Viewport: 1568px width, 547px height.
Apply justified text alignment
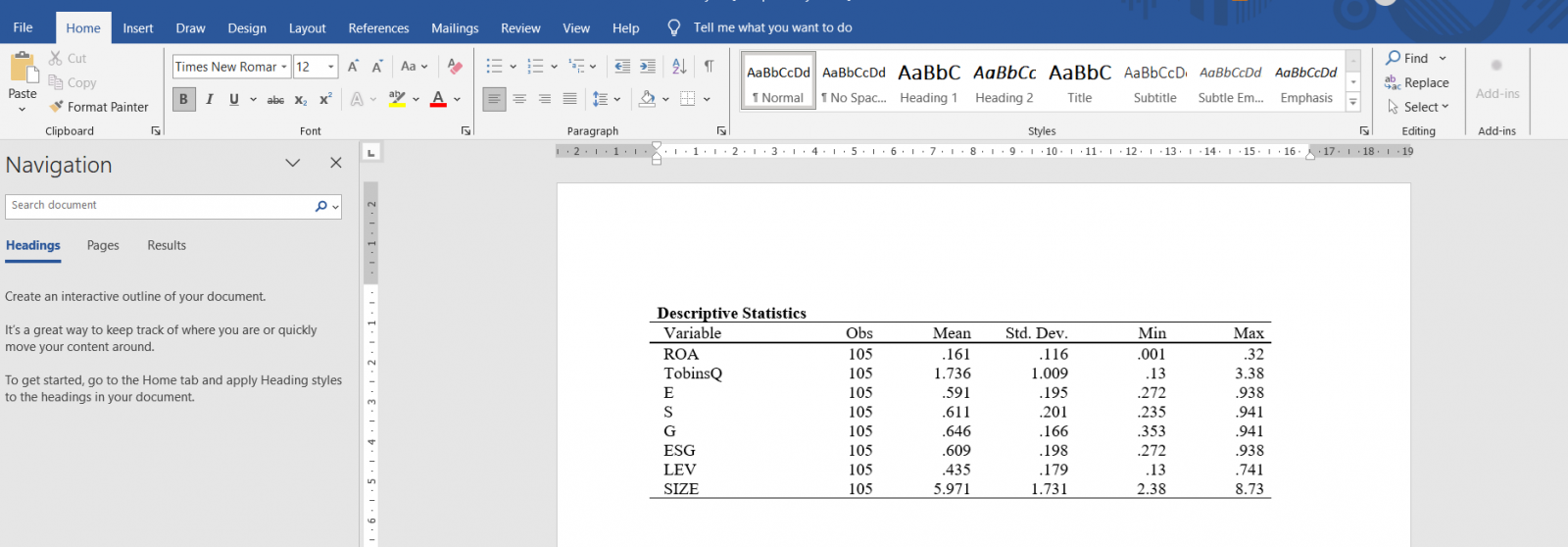(569, 99)
